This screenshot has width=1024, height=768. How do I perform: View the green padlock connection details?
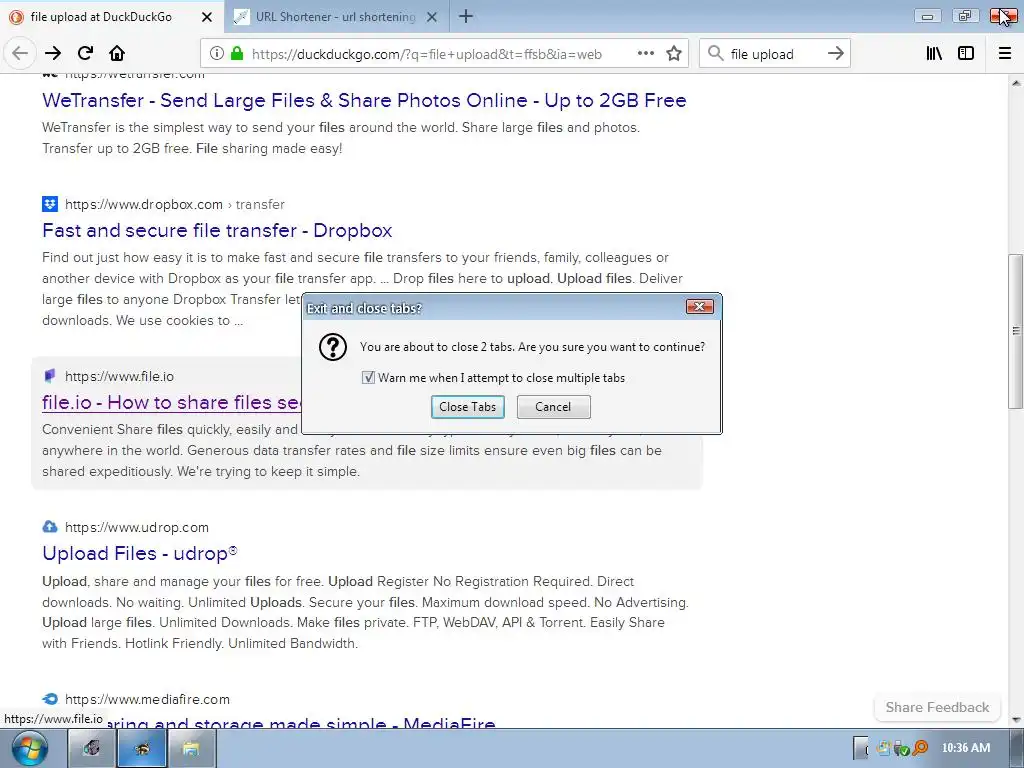pyautogui.click(x=237, y=54)
